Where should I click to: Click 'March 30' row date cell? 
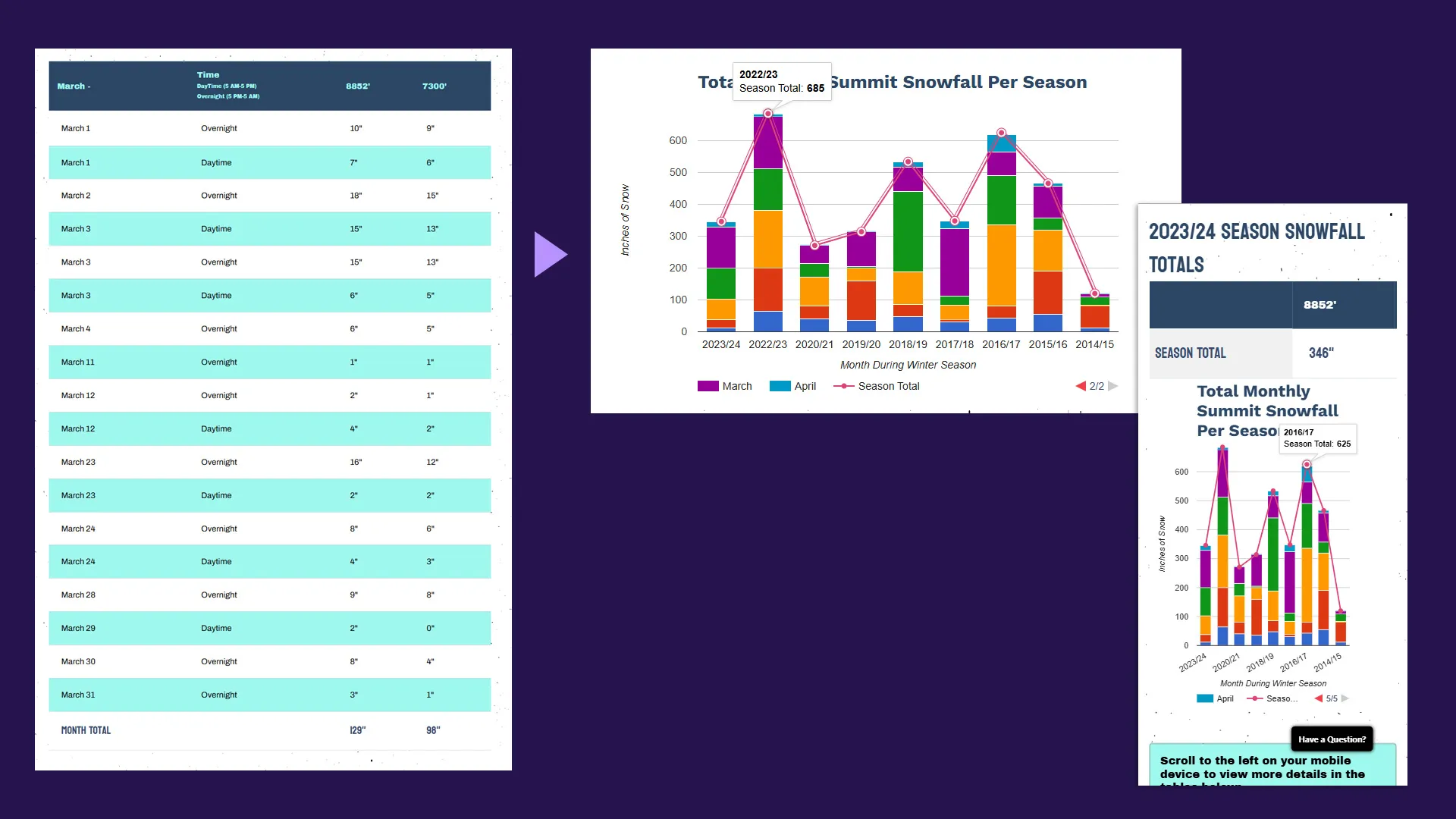click(78, 662)
